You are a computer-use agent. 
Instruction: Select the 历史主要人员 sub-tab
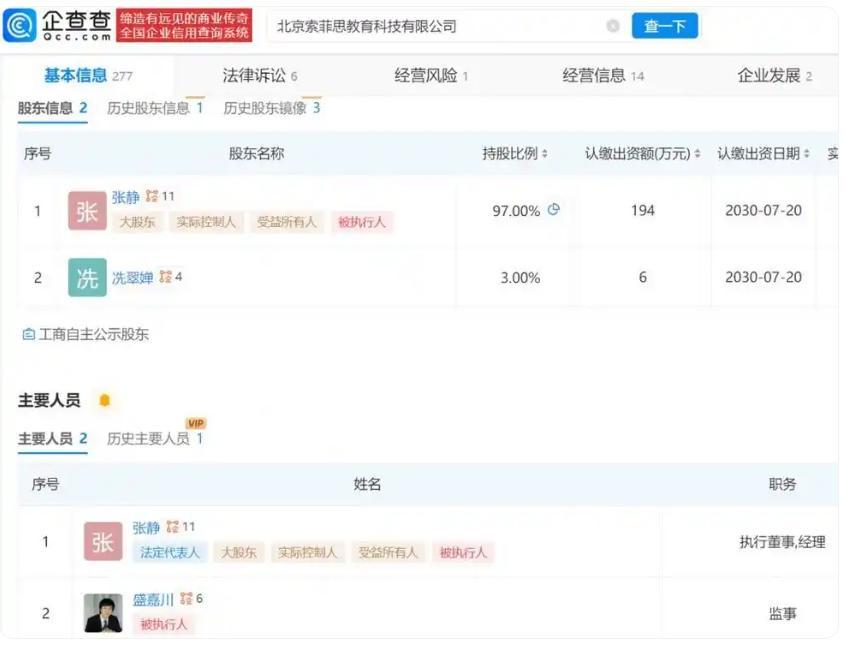pyautogui.click(x=155, y=439)
